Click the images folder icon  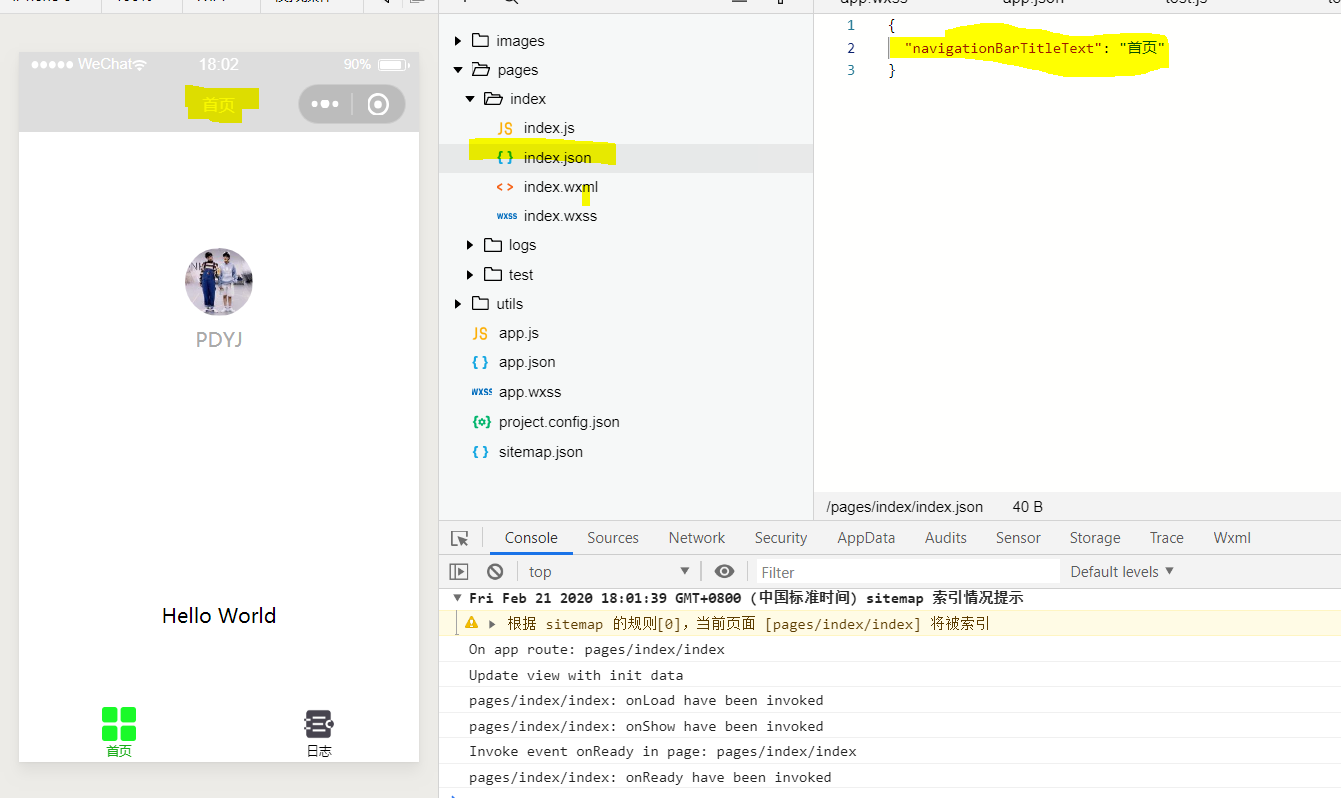[481, 40]
